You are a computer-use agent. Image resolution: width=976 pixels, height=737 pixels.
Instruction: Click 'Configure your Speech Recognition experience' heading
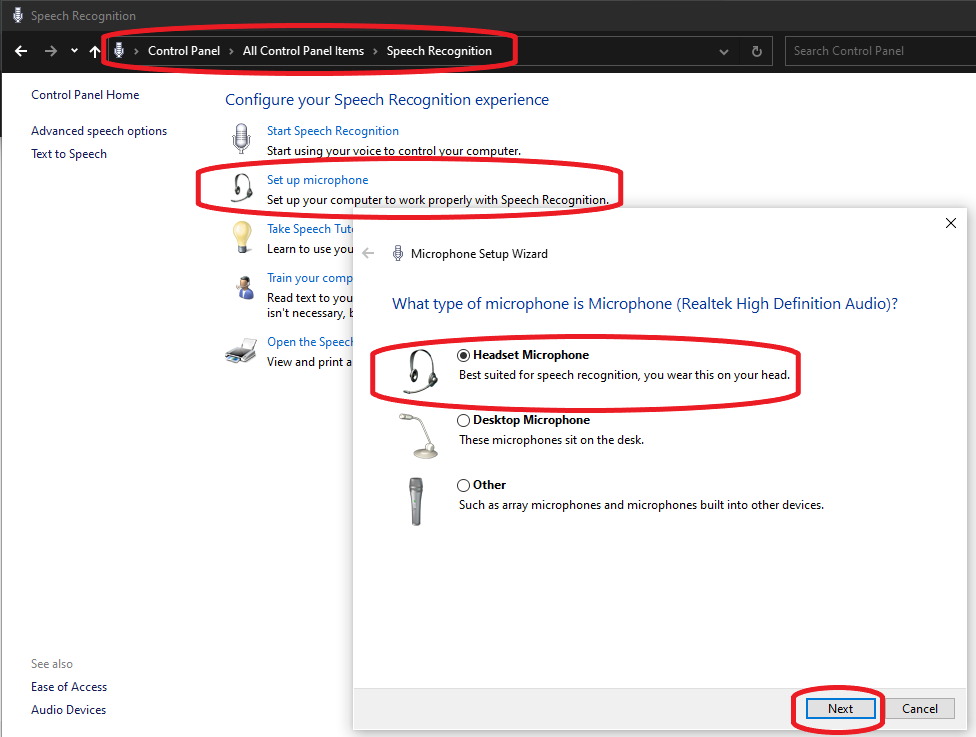tap(387, 100)
